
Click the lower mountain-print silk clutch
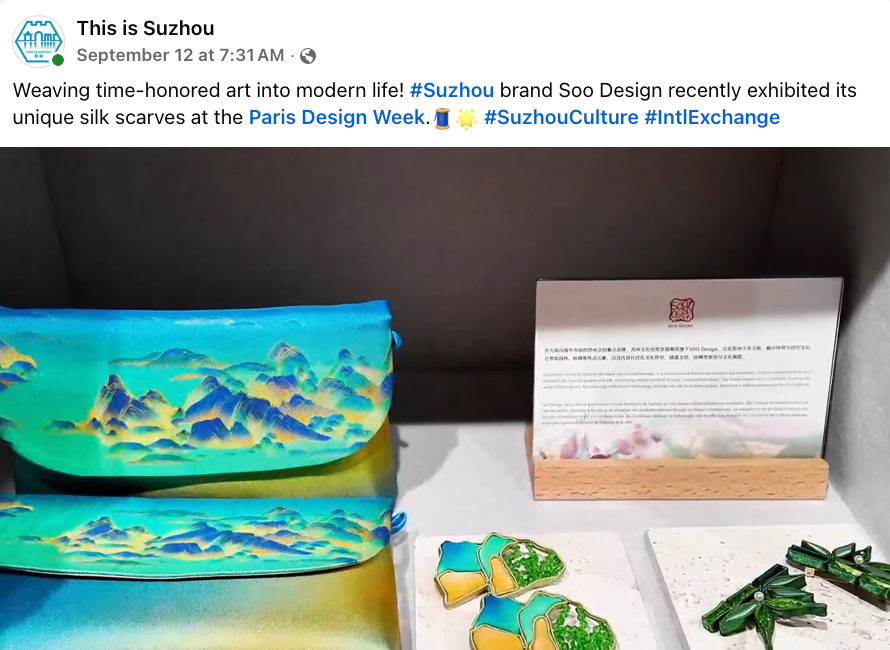point(199,572)
